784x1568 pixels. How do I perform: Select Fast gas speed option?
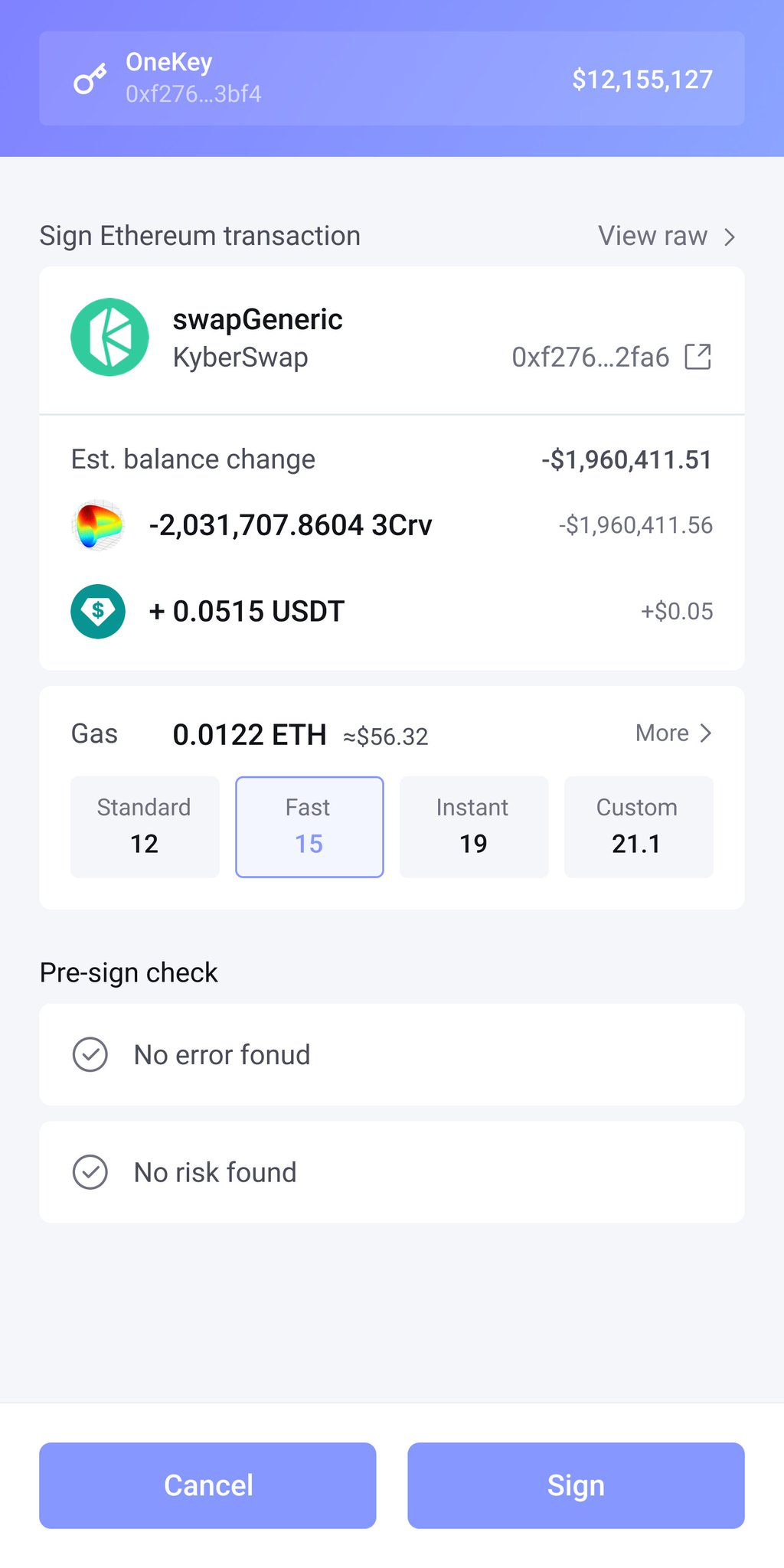point(309,827)
